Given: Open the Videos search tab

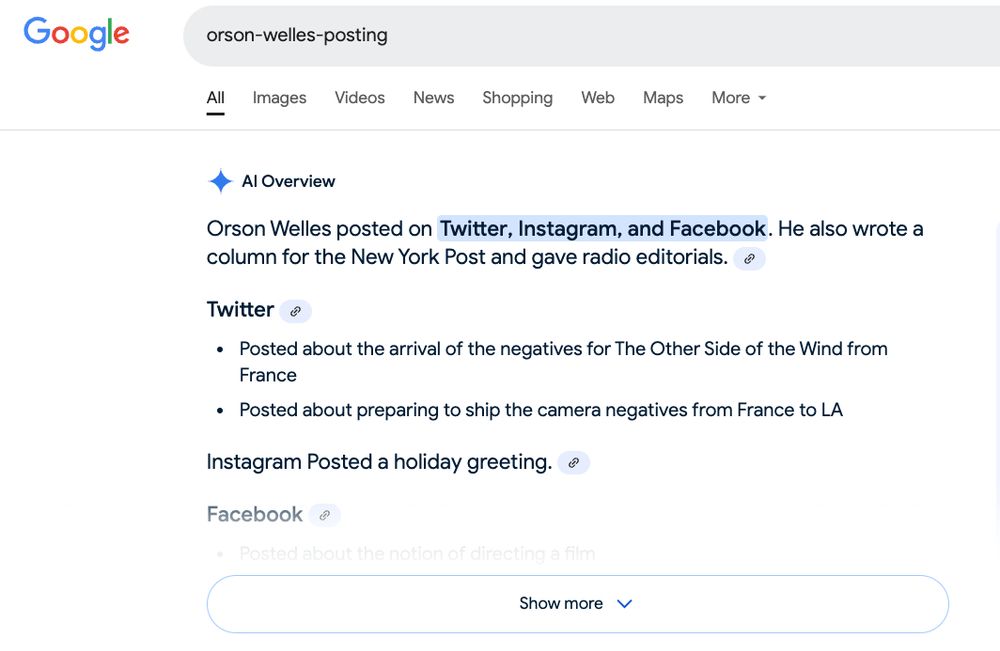Looking at the screenshot, I should (x=359, y=98).
